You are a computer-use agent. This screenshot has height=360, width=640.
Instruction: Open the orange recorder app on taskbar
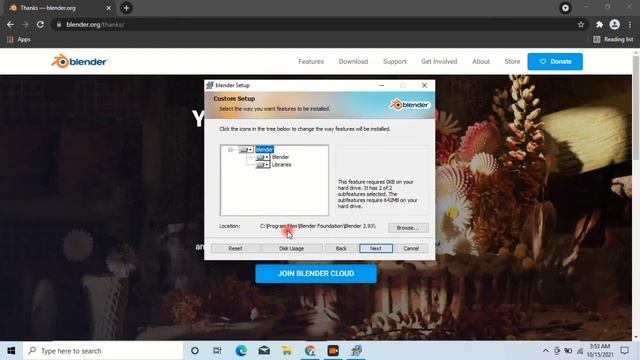click(x=333, y=351)
